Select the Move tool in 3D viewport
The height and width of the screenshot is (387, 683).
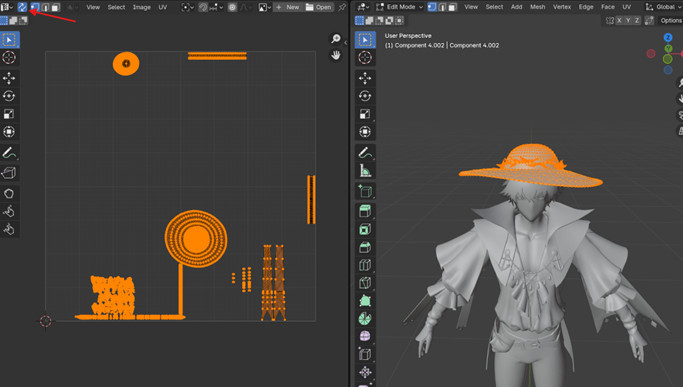[x=365, y=78]
